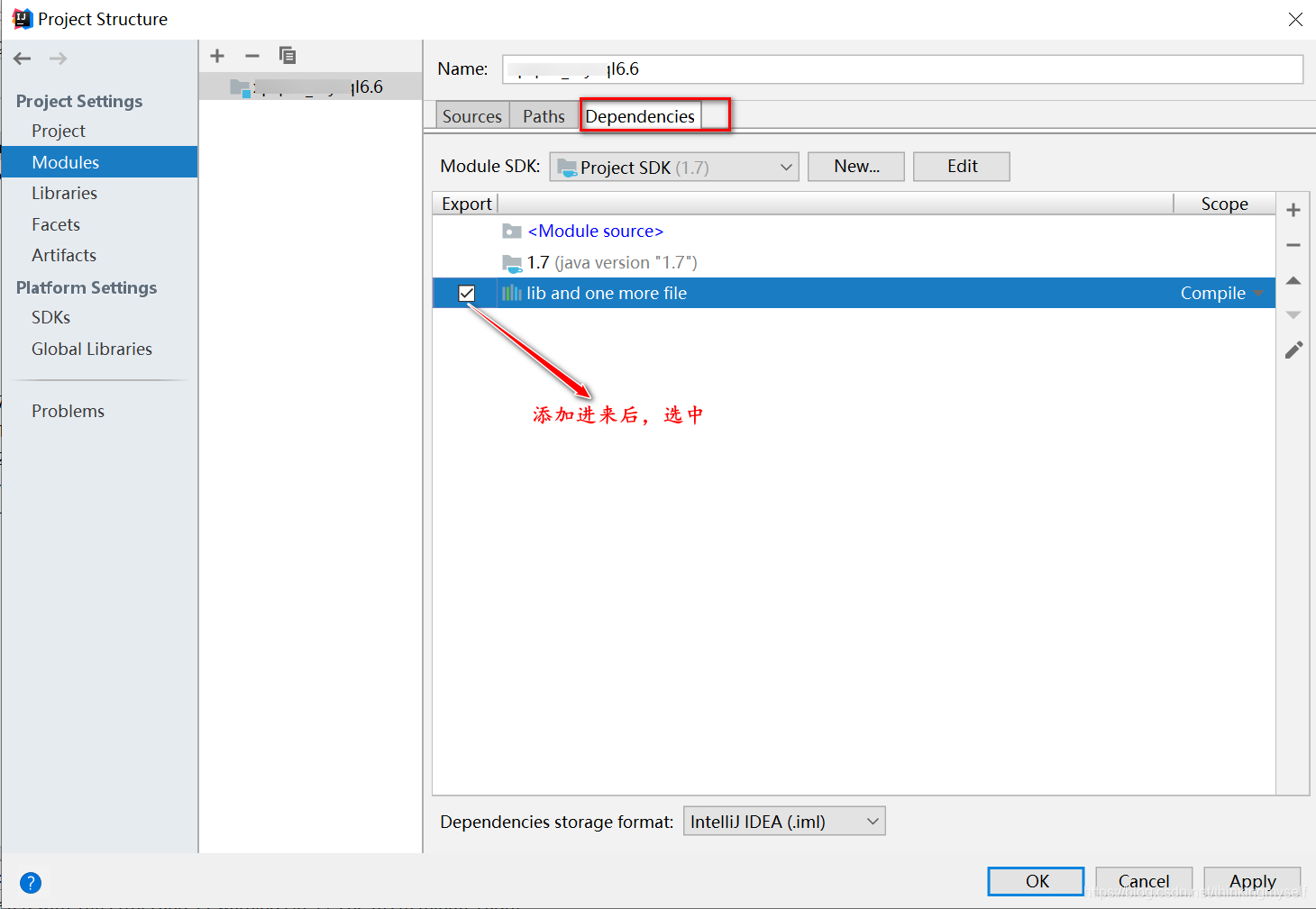
Task: Switch to the Dependencies tab
Action: 640,116
